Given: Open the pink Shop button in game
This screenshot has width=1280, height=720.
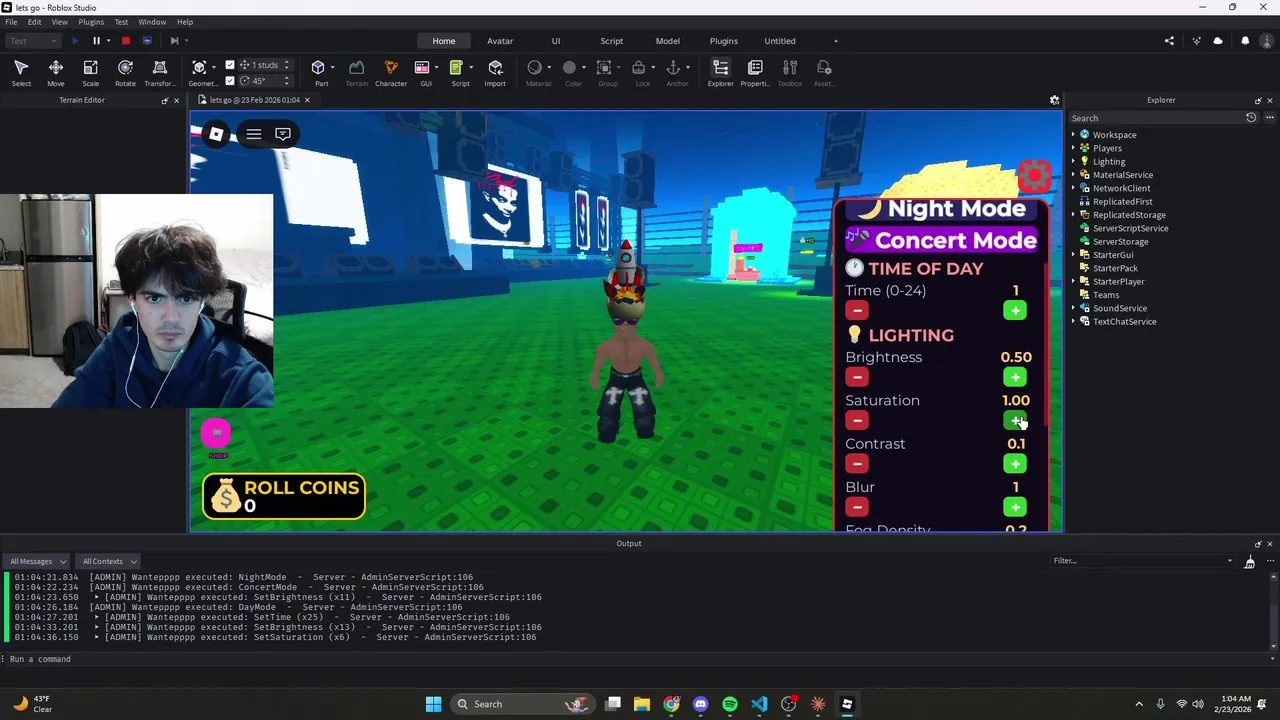Looking at the screenshot, I should (x=216, y=434).
